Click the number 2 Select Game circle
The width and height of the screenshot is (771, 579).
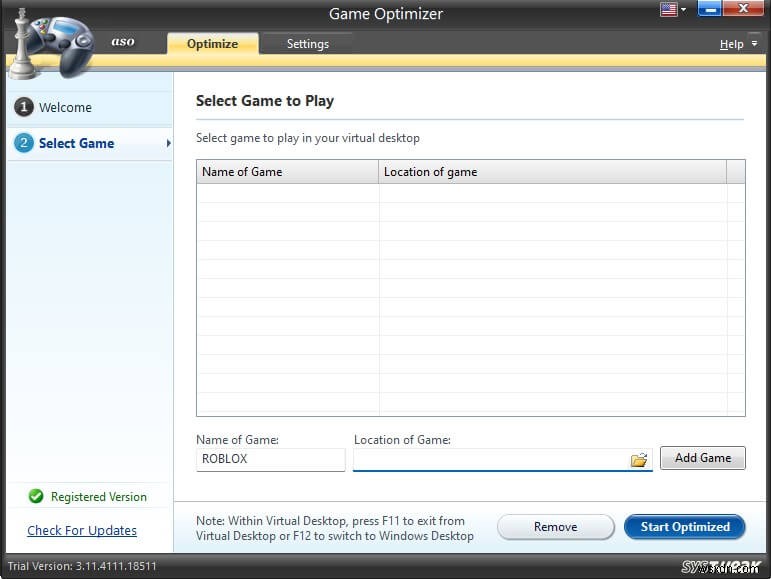click(x=23, y=143)
